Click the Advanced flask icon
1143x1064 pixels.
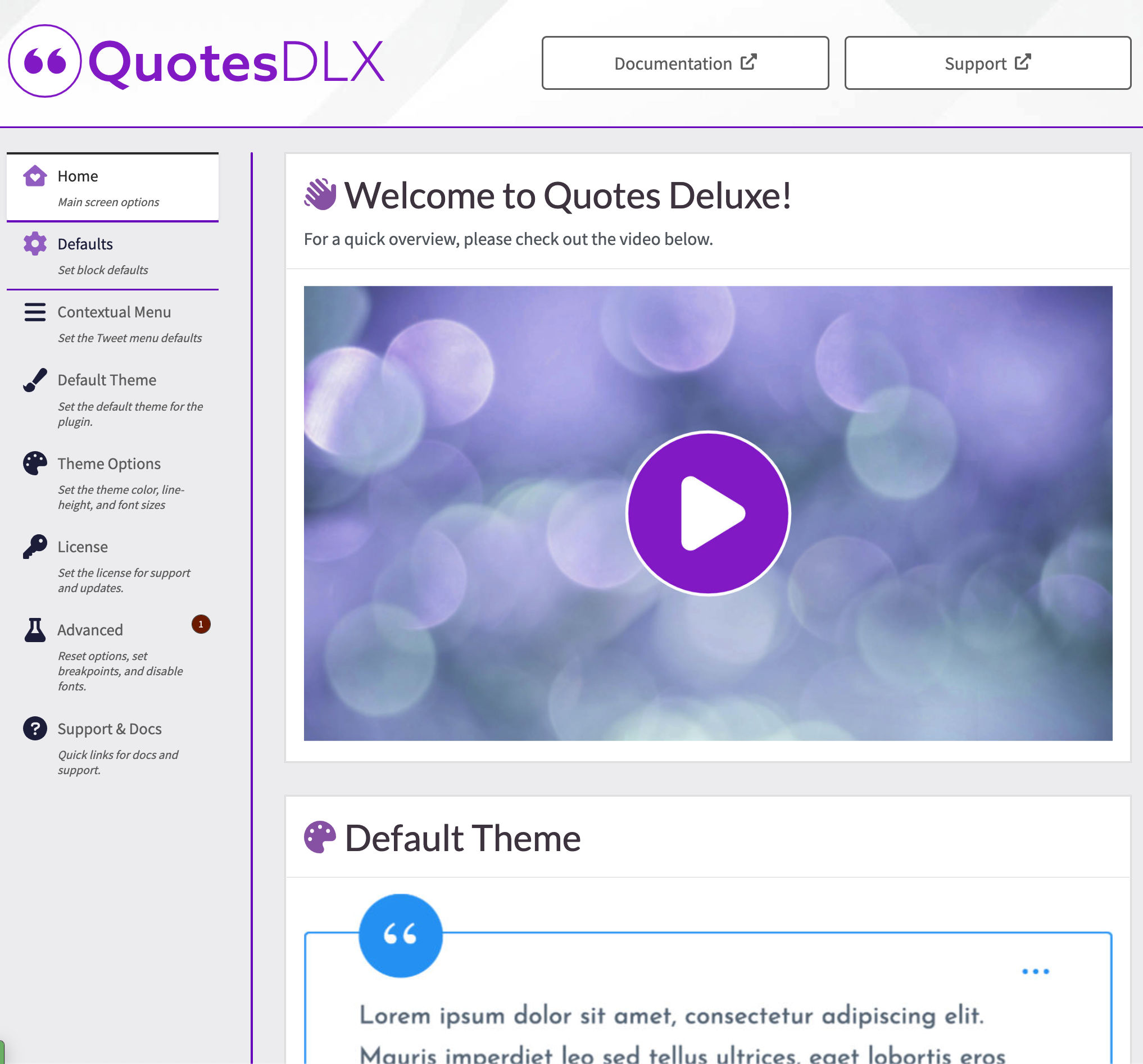tap(35, 630)
